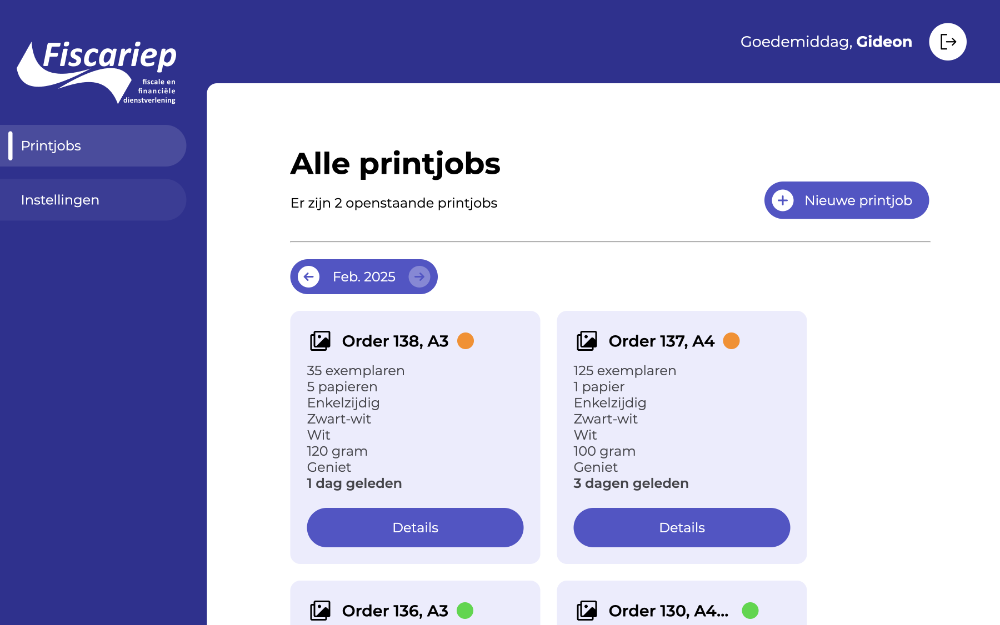Click the greeting text with Gideon's name
Viewport: 1000px width, 625px height.
click(x=825, y=42)
